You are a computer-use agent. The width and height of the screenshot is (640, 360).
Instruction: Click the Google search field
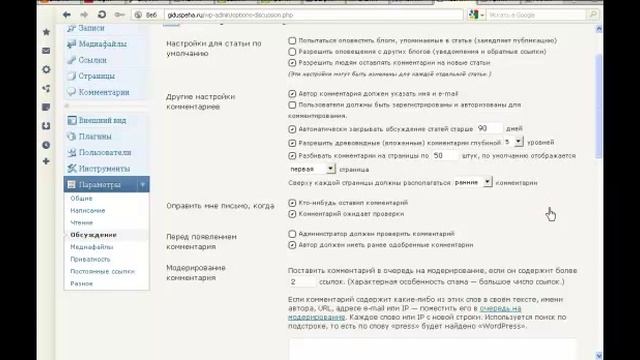(x=536, y=15)
